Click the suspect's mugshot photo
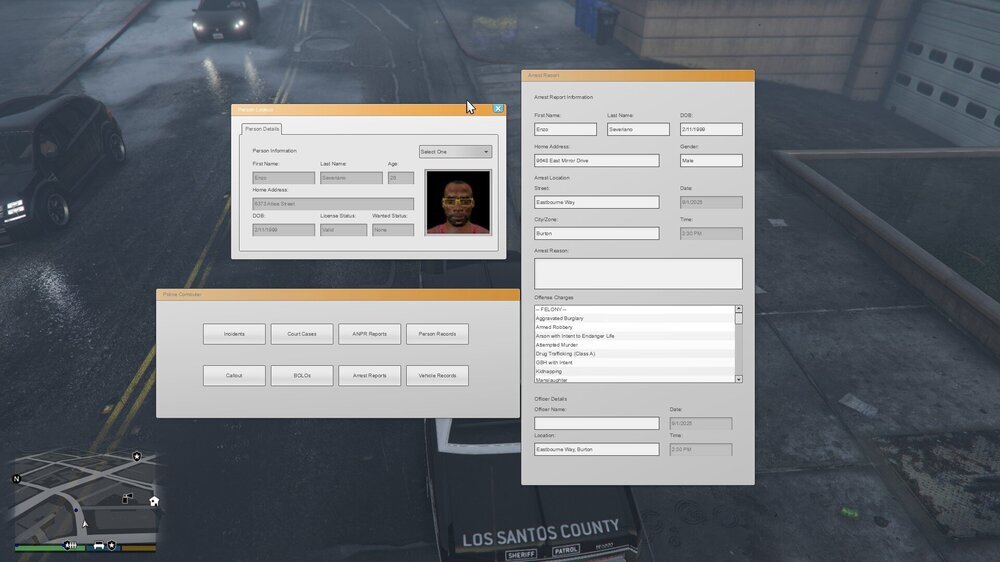Viewport: 1000px width, 562px height. click(x=458, y=203)
